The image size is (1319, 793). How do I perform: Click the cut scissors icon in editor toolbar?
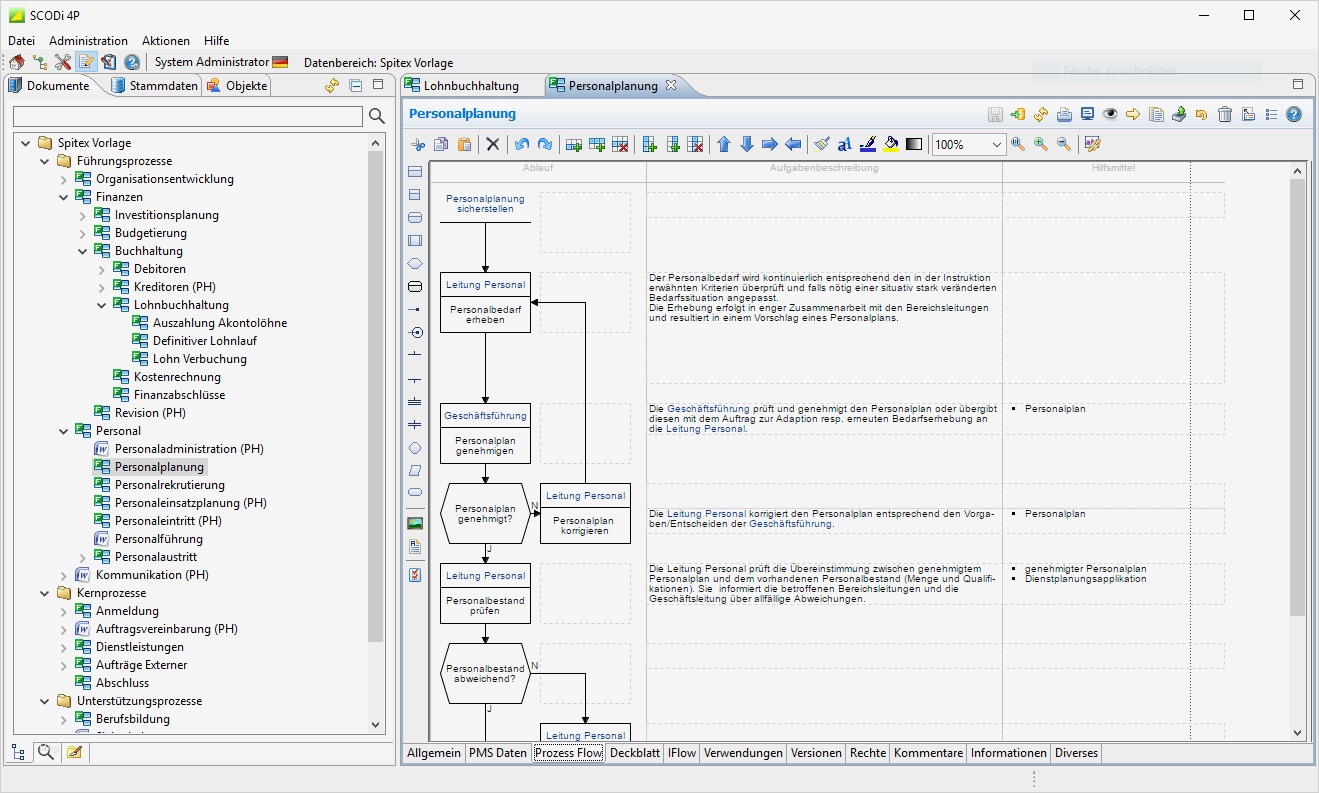coord(418,145)
